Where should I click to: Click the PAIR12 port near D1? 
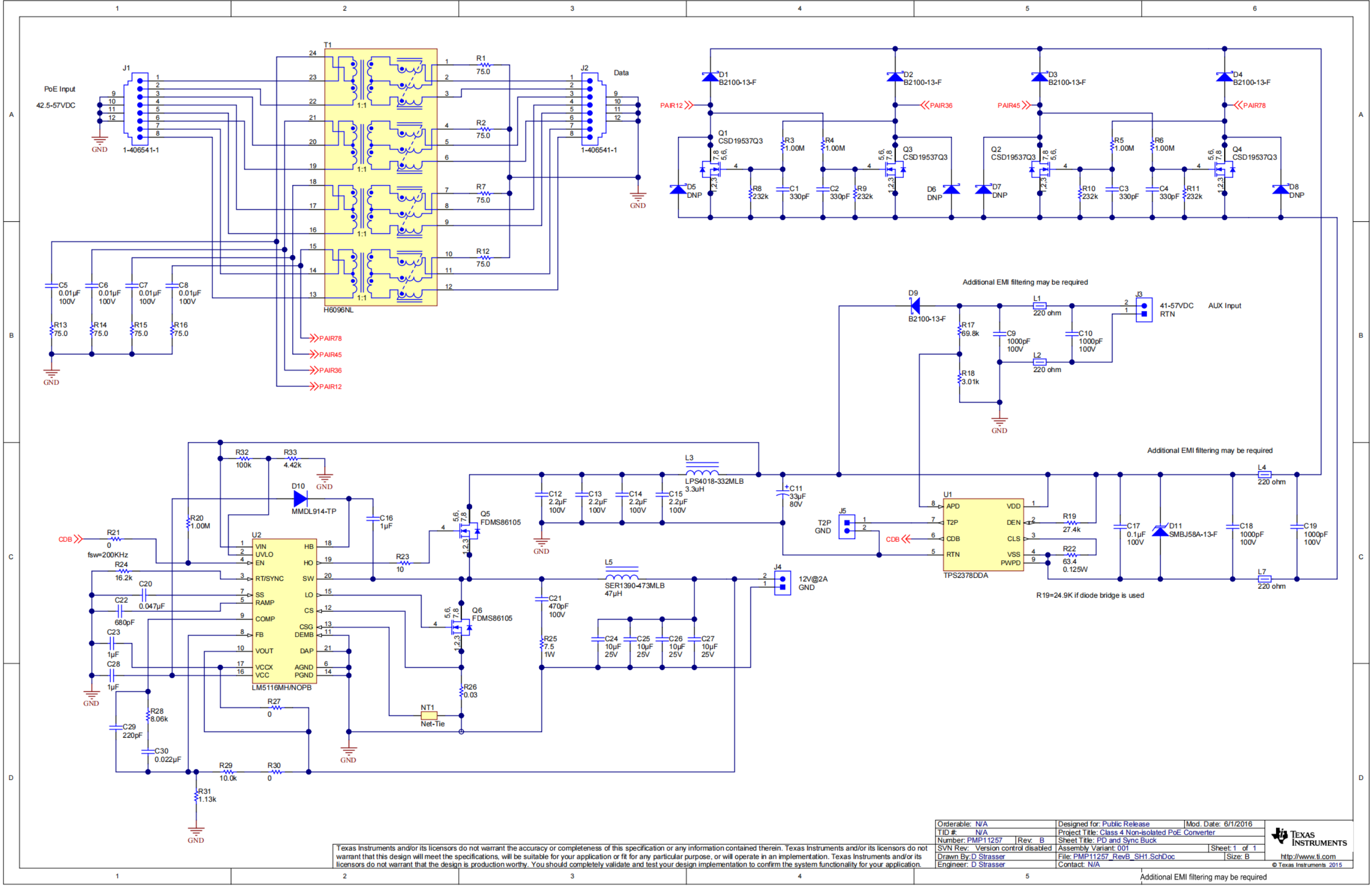tap(676, 106)
